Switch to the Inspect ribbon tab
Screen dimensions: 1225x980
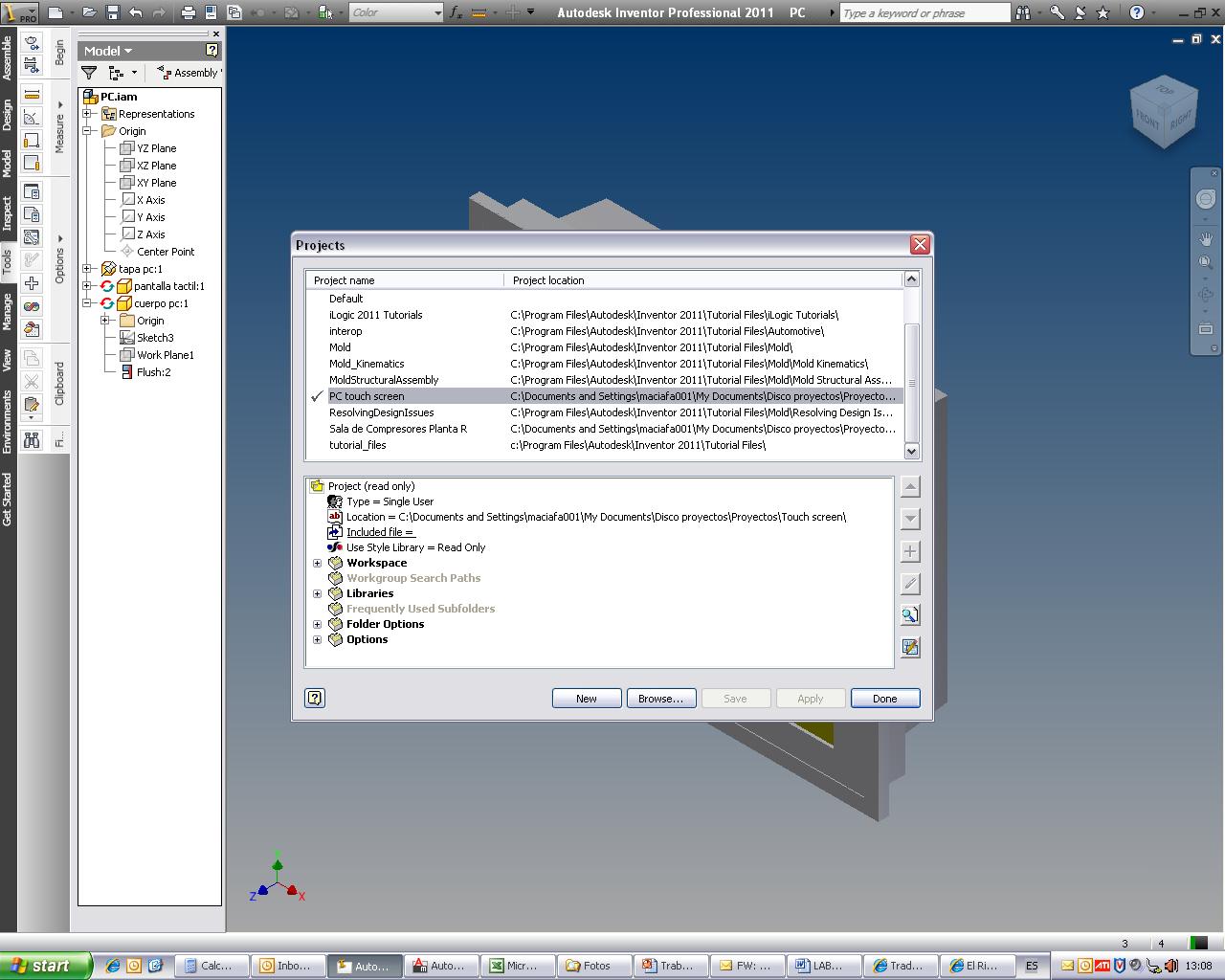click(8, 212)
